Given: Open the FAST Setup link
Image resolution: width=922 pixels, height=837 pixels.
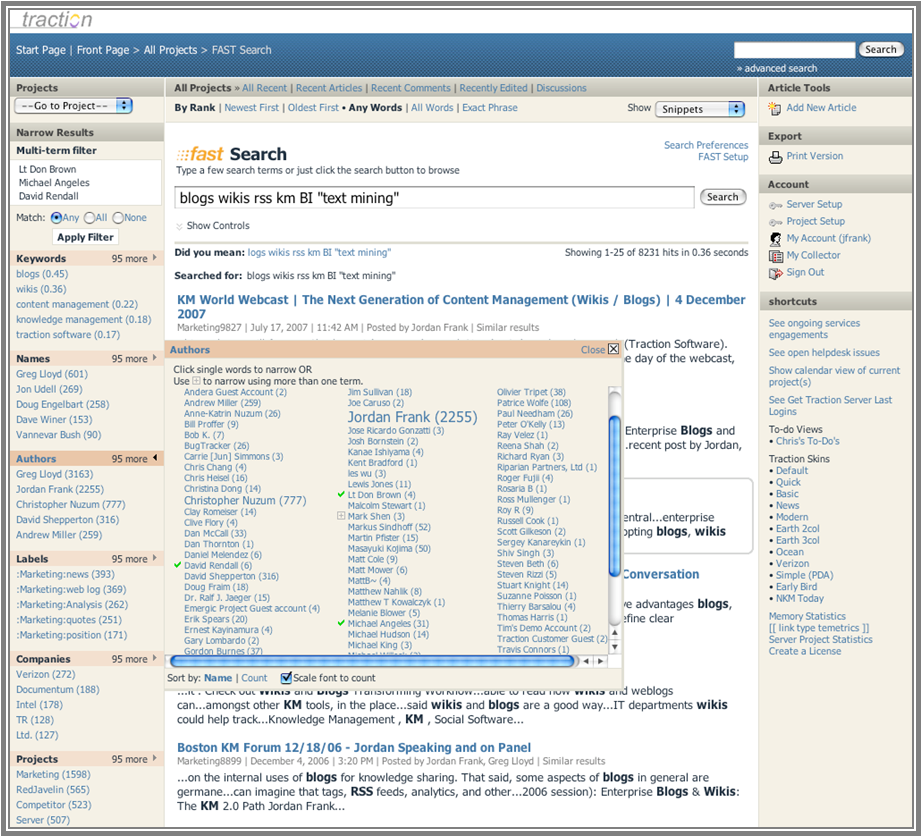Looking at the screenshot, I should click(722, 157).
